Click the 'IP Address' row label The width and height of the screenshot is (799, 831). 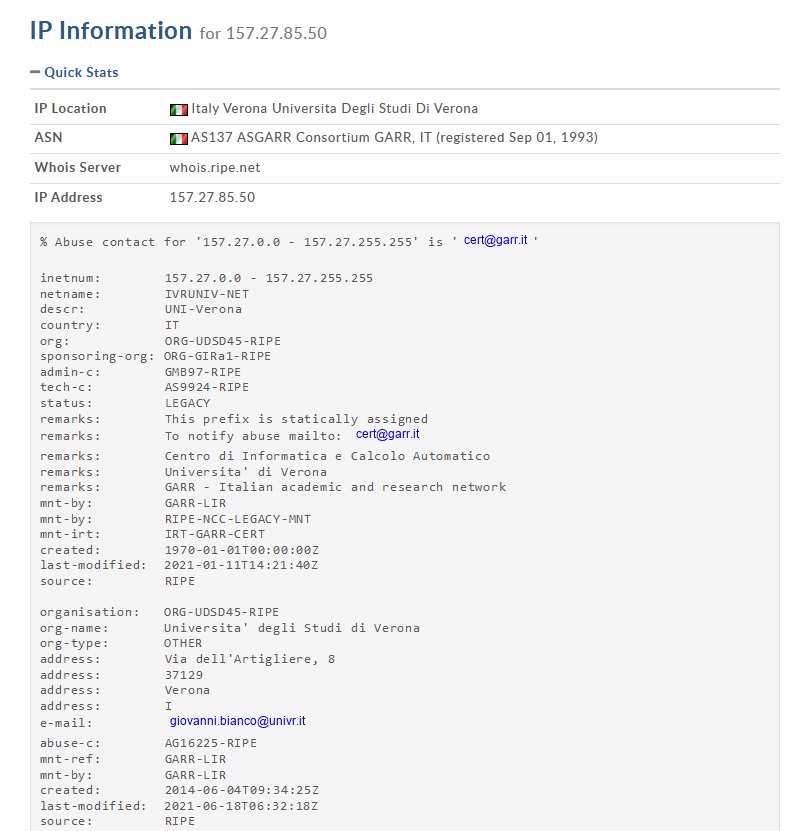point(68,198)
